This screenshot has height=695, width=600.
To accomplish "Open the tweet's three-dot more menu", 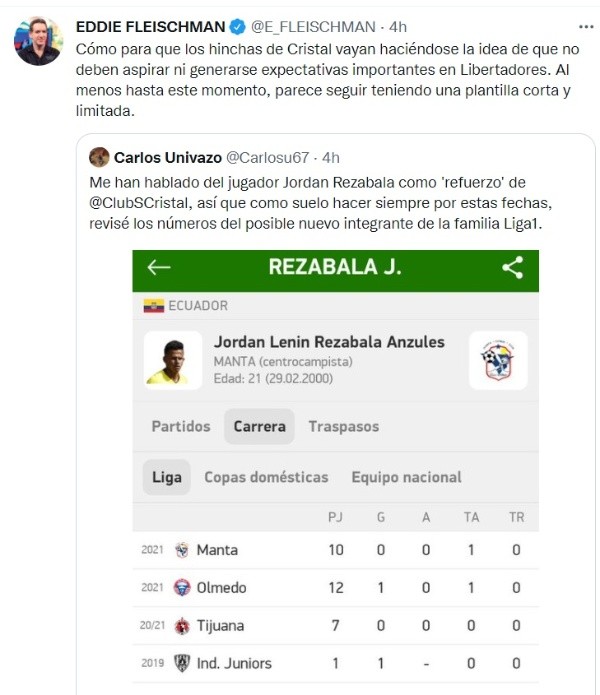I will point(586,25).
